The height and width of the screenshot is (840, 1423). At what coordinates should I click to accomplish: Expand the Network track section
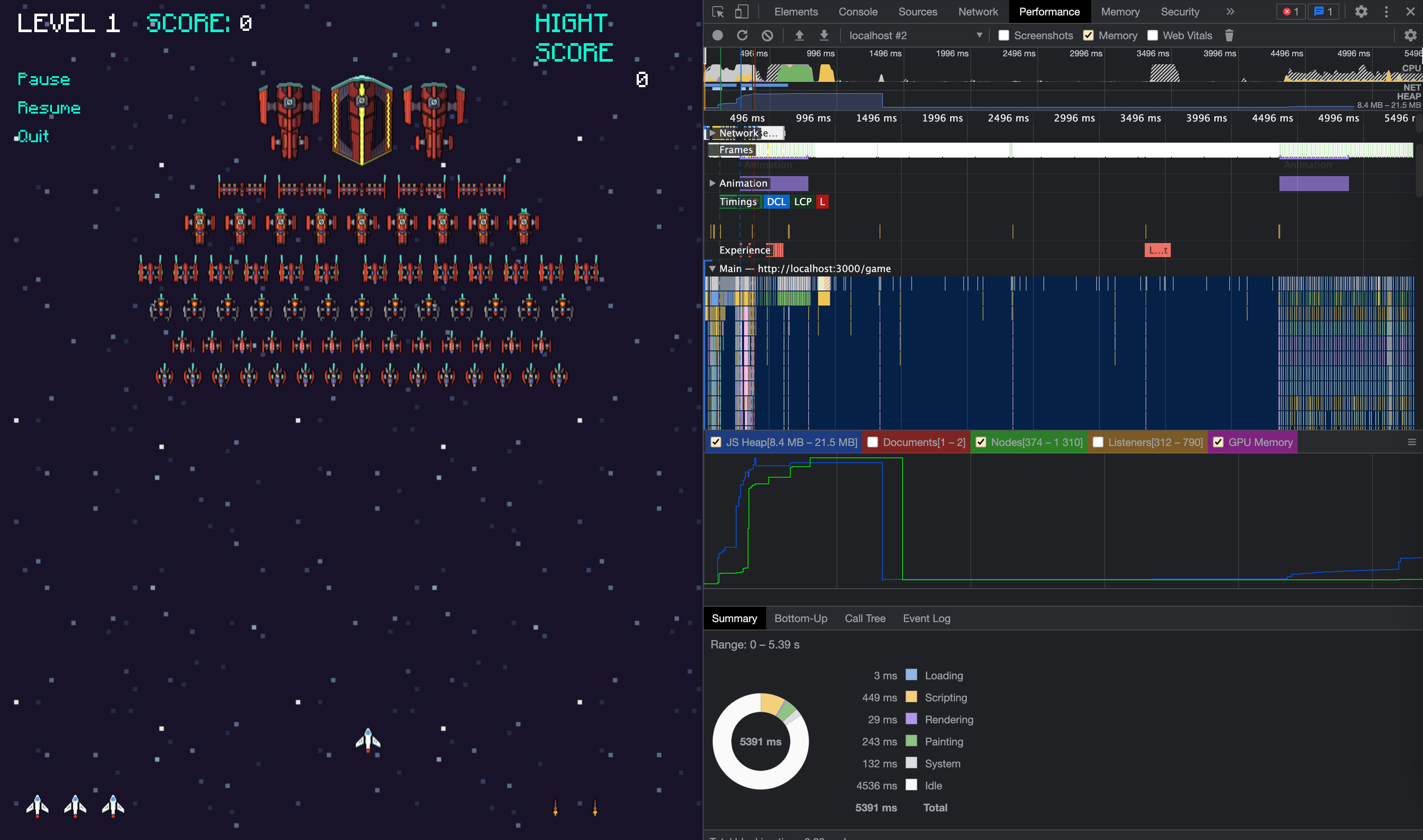(713, 133)
